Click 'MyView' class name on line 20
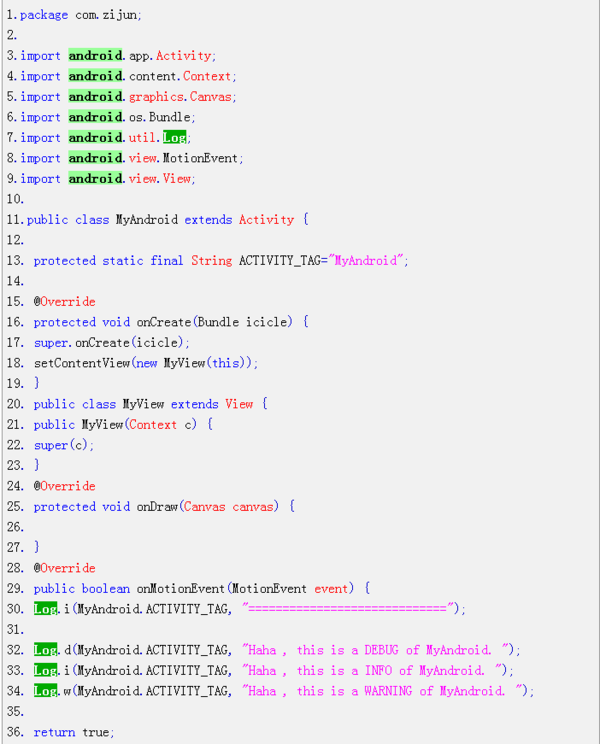Image resolution: width=600 pixels, height=744 pixels. [143, 404]
